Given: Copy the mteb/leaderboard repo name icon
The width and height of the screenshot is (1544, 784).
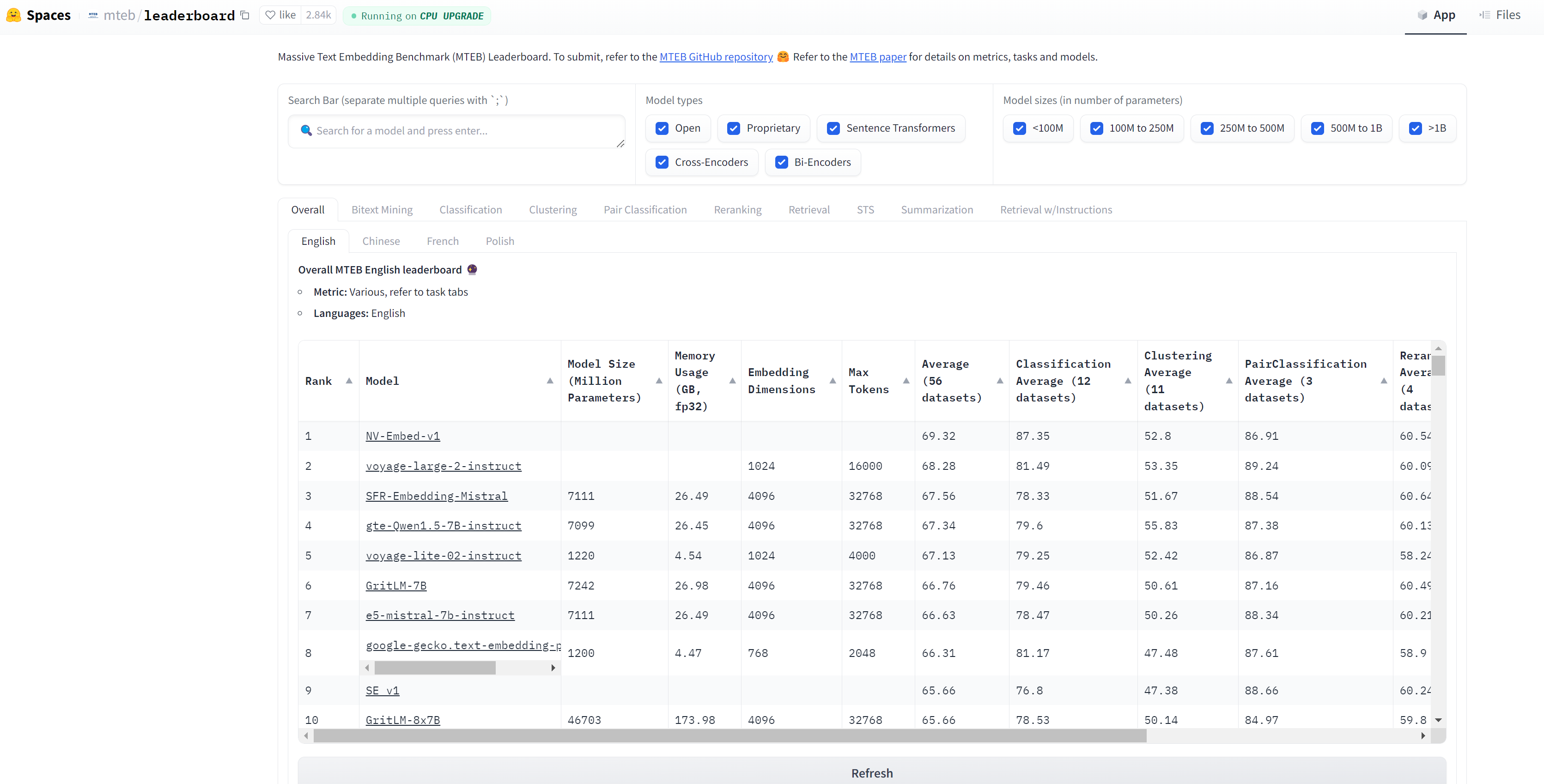Looking at the screenshot, I should [x=244, y=15].
